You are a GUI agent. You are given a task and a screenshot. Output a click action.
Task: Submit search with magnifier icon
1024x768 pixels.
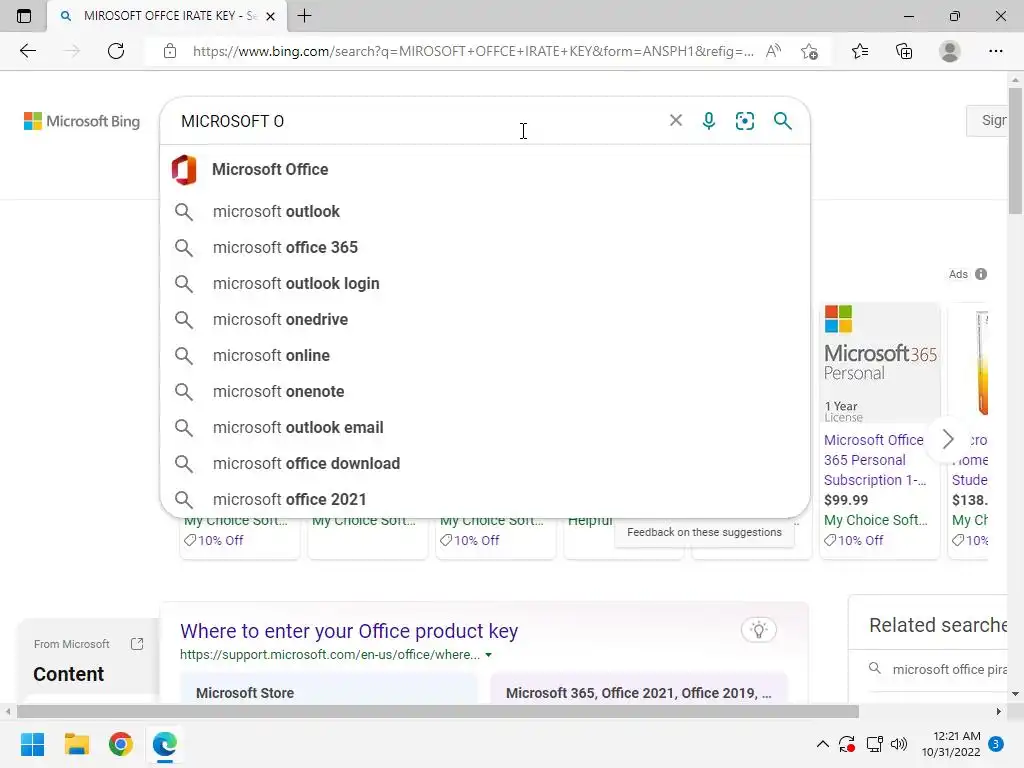[x=782, y=120]
